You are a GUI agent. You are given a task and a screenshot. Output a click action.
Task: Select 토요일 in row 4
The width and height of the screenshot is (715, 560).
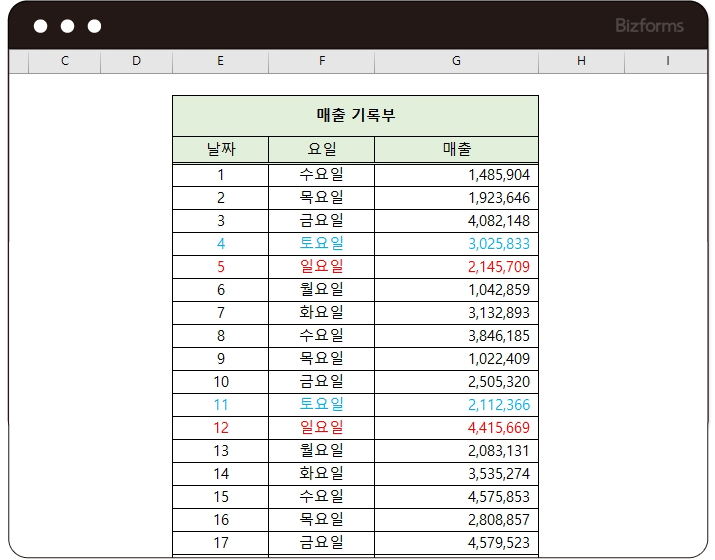point(321,244)
